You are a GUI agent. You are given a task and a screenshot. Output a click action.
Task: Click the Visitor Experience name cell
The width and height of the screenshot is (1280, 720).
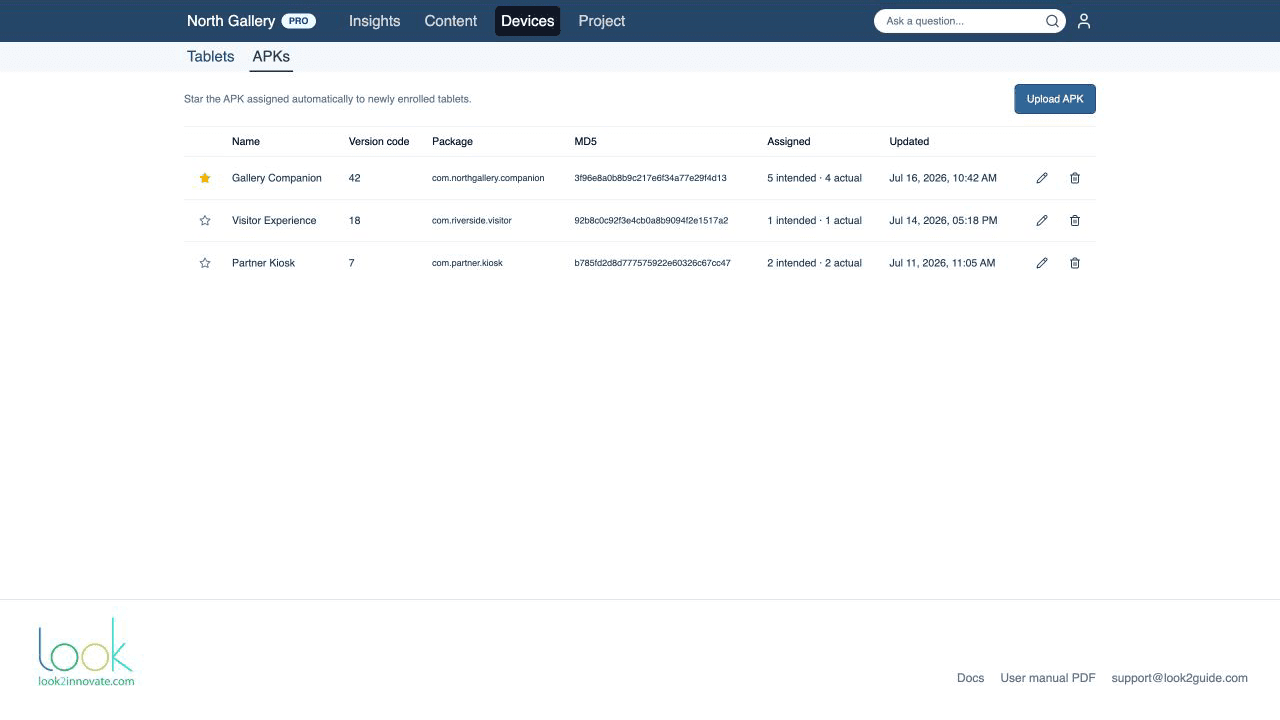click(274, 221)
